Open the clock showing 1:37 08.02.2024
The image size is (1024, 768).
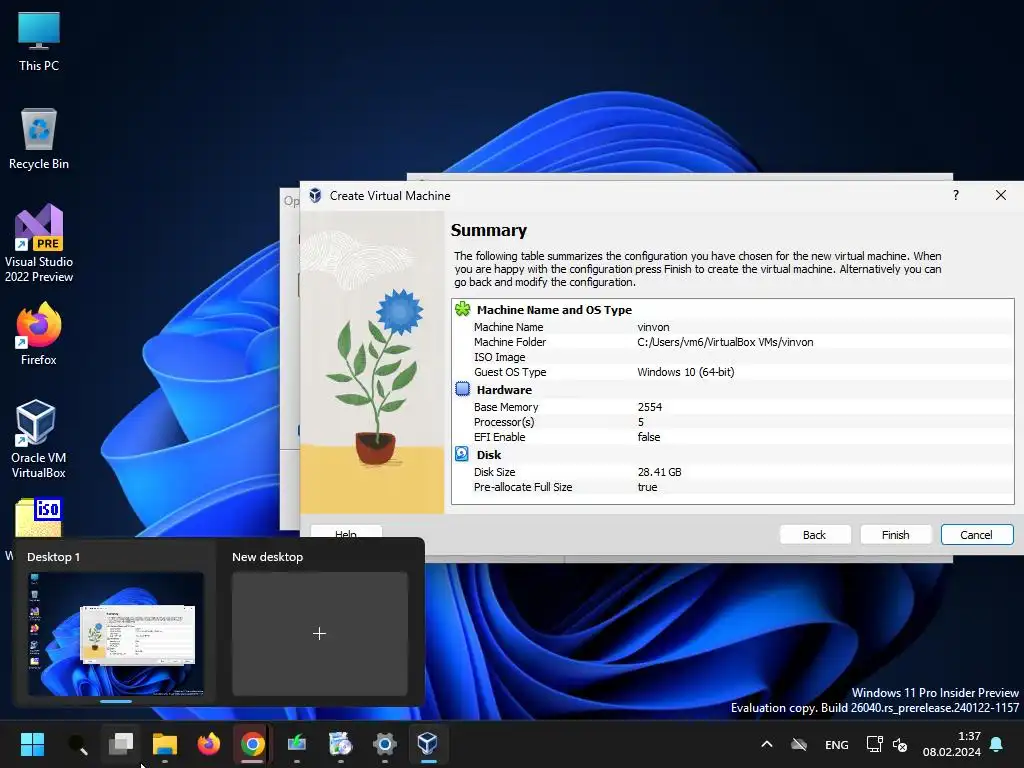click(x=952, y=744)
